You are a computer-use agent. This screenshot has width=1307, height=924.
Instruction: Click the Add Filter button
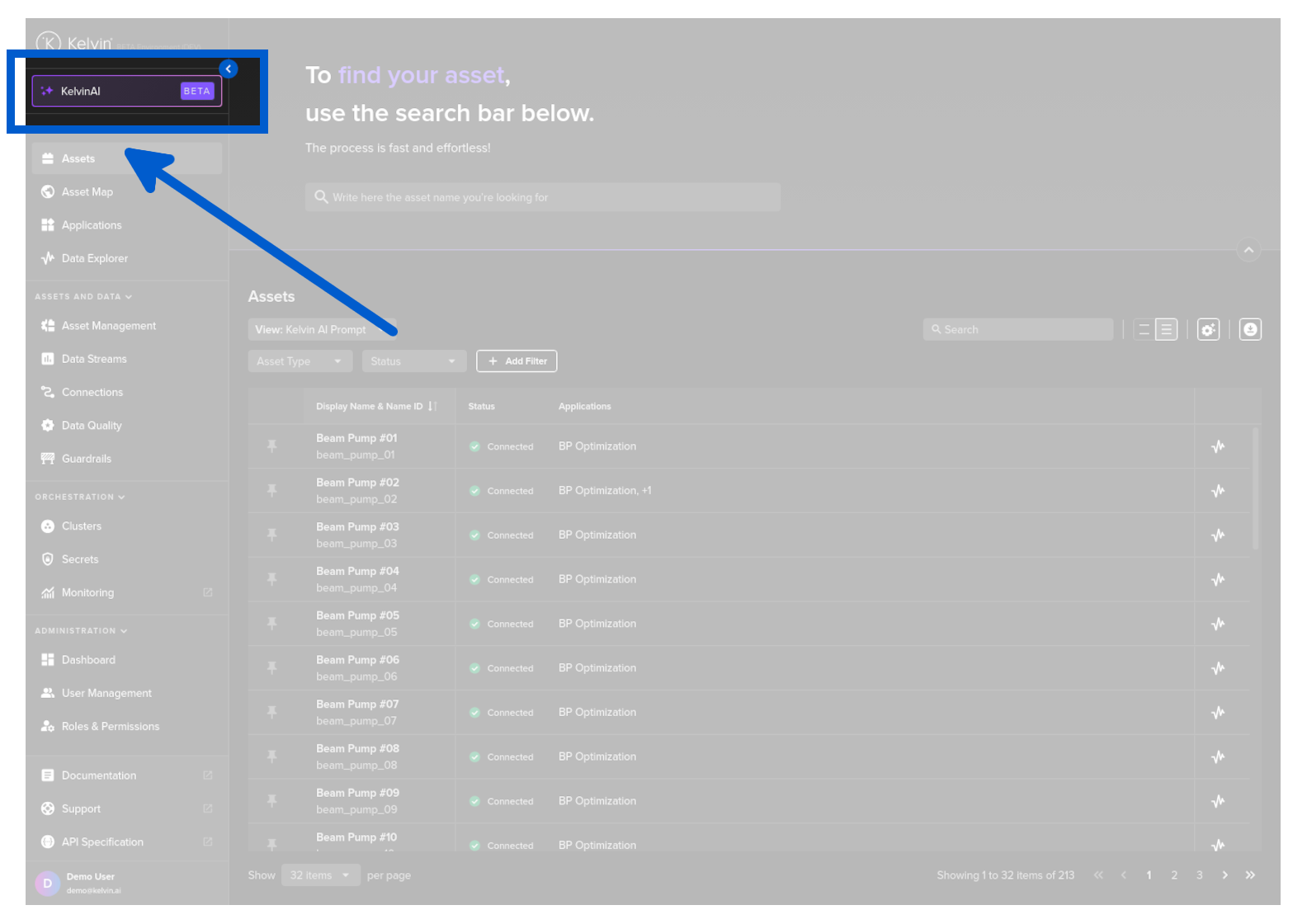(517, 361)
